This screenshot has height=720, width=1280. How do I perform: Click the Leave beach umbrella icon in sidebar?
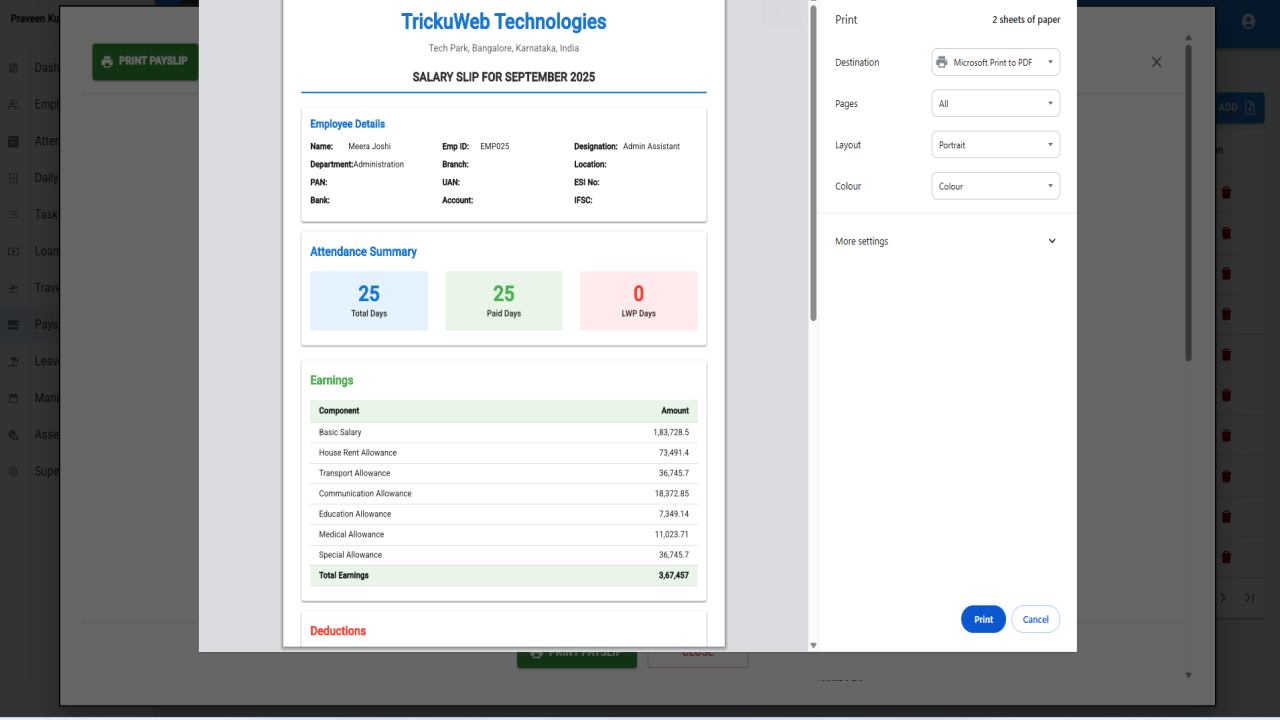coord(14,361)
